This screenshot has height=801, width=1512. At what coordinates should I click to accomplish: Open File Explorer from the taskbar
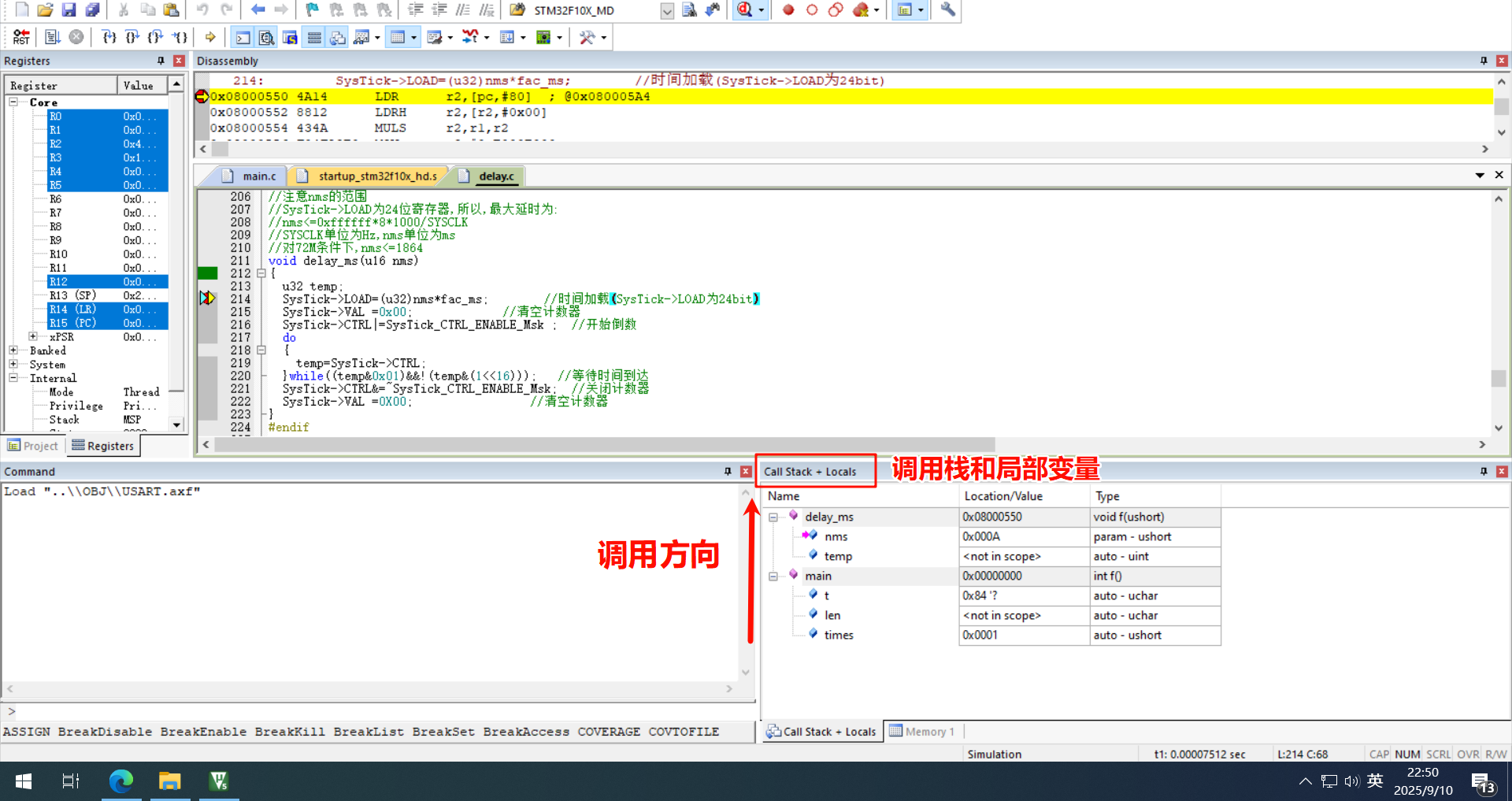pyautogui.click(x=169, y=781)
